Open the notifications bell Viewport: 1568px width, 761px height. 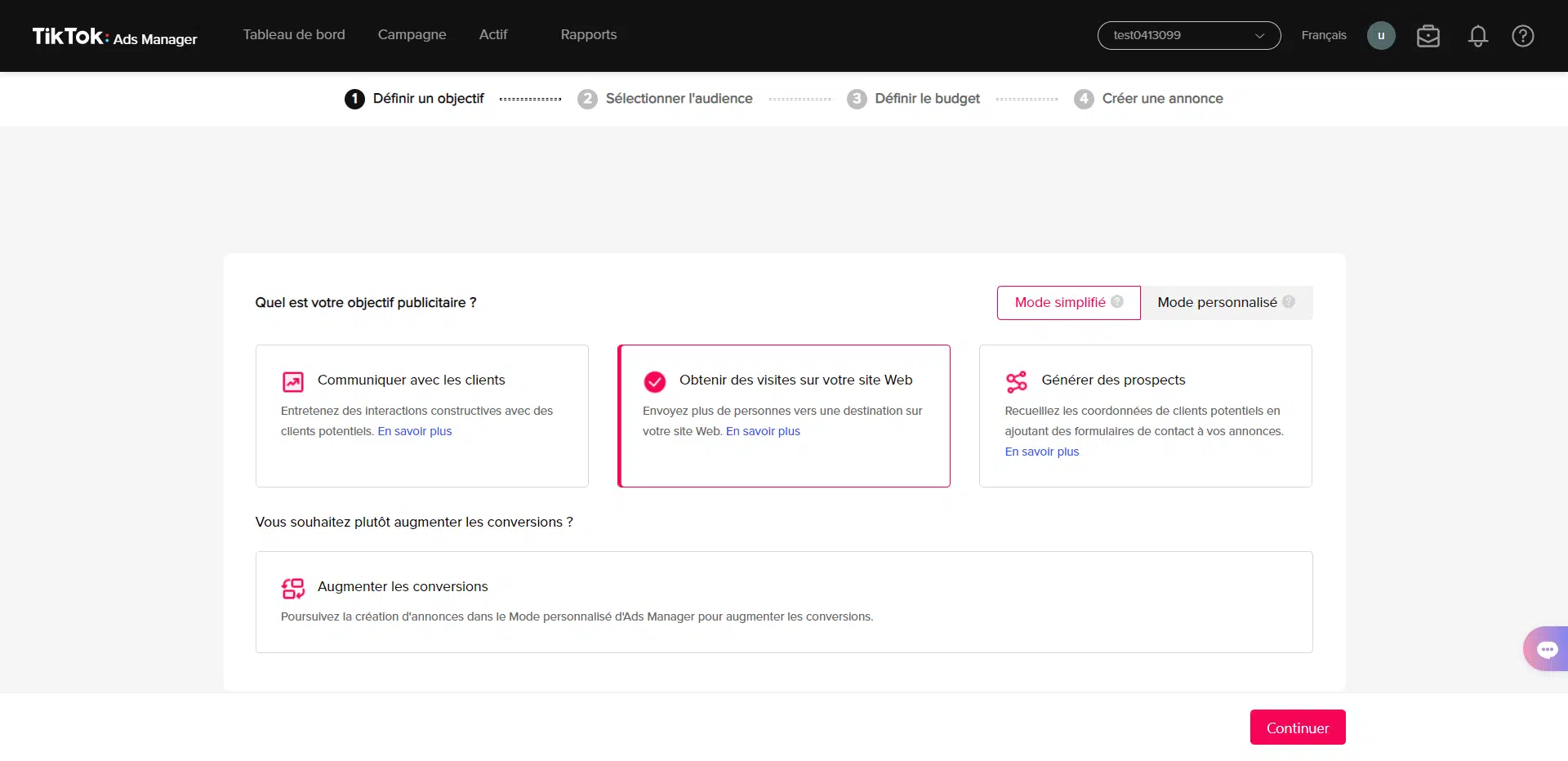[x=1477, y=36]
